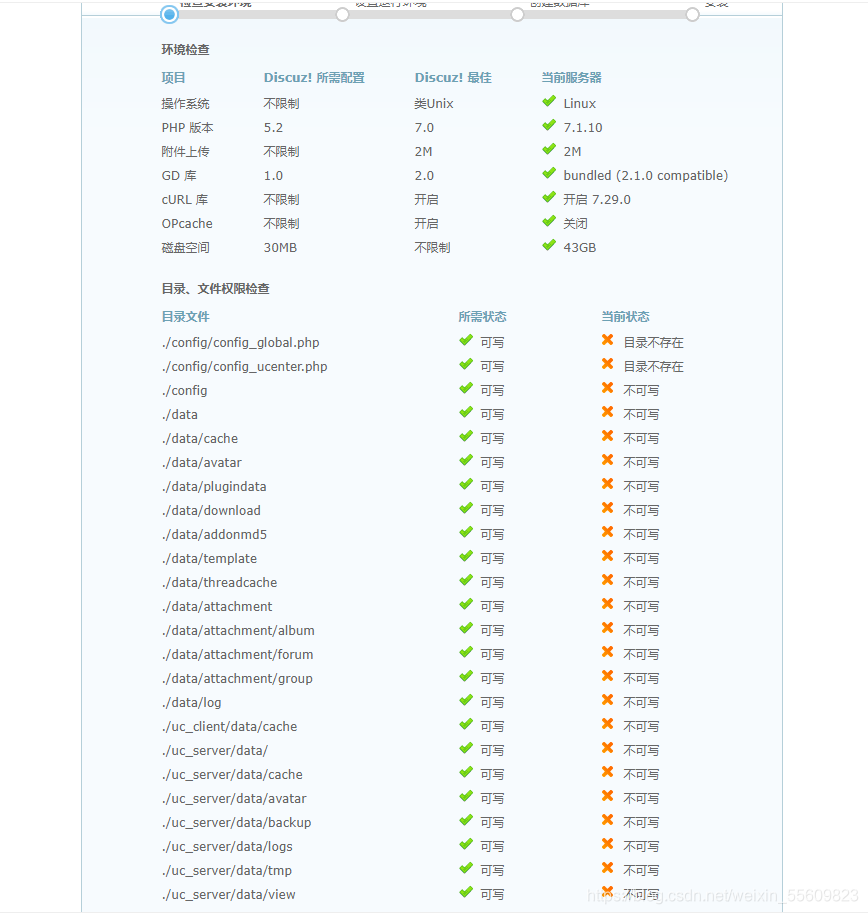868x914 pixels.
Task: Click green check in ./data/attachment row
Action: (x=466, y=604)
